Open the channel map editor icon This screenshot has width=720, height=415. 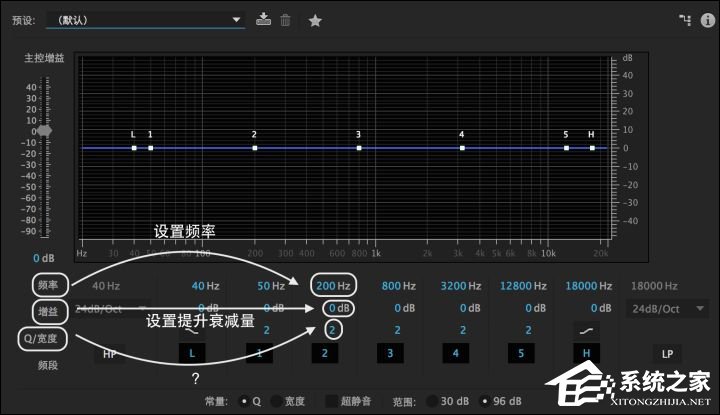[x=685, y=20]
